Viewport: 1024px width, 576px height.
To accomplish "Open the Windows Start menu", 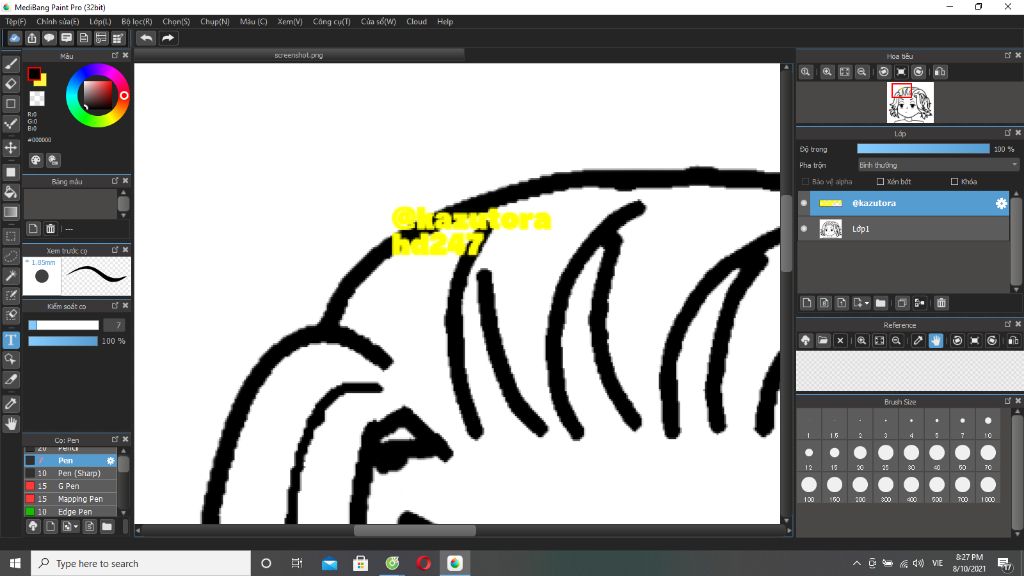I will (15, 563).
